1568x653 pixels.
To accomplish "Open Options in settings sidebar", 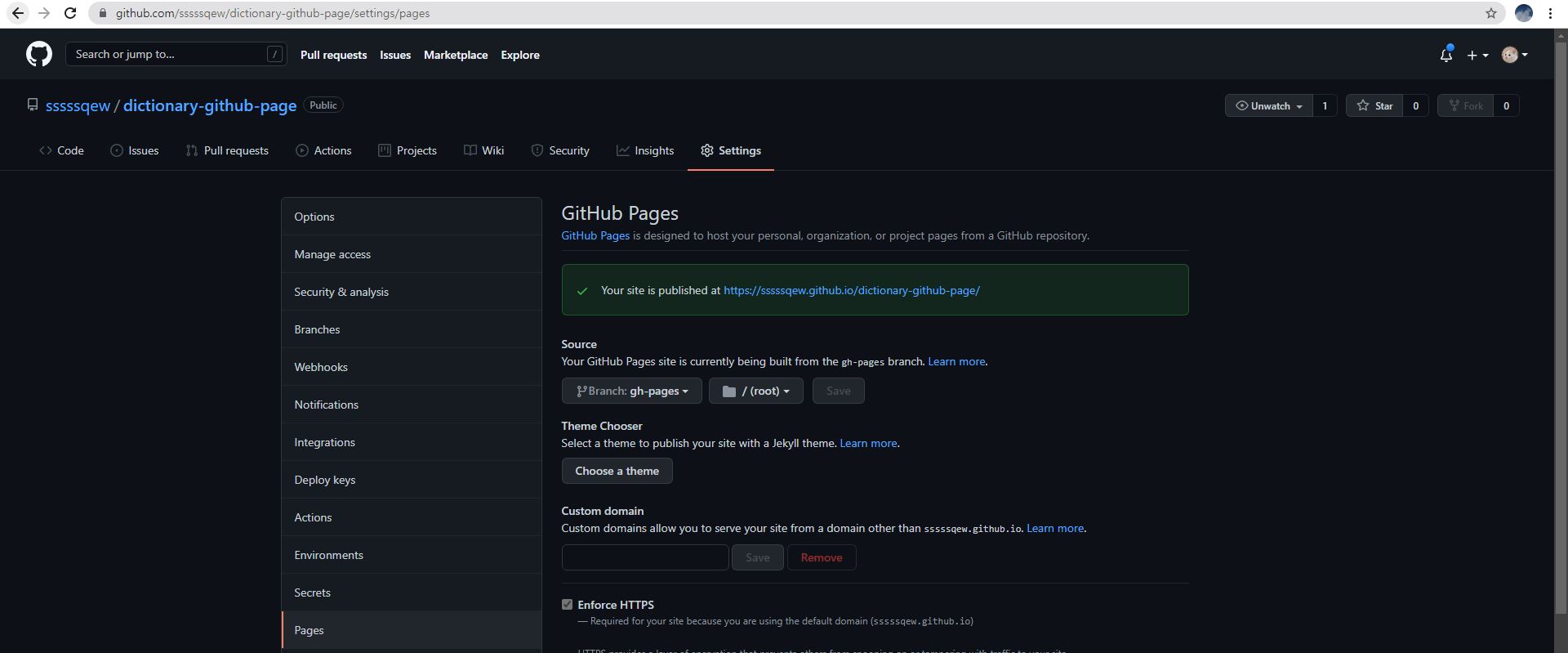I will click(x=412, y=217).
